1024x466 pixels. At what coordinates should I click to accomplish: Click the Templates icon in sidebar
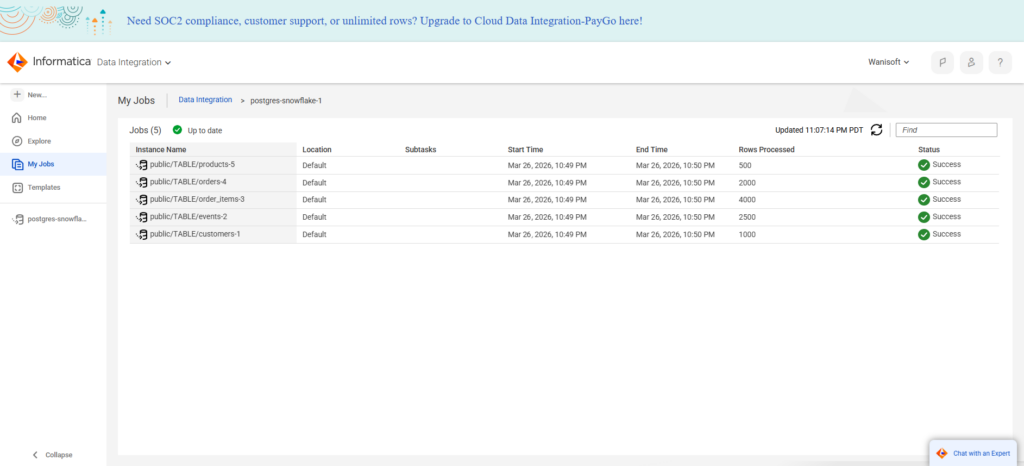click(17, 187)
